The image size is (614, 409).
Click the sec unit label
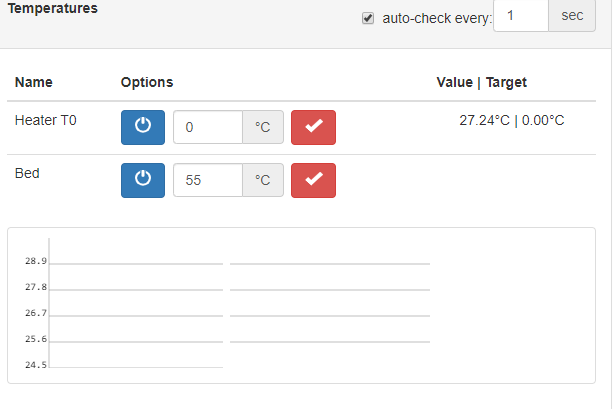pyautogui.click(x=572, y=16)
